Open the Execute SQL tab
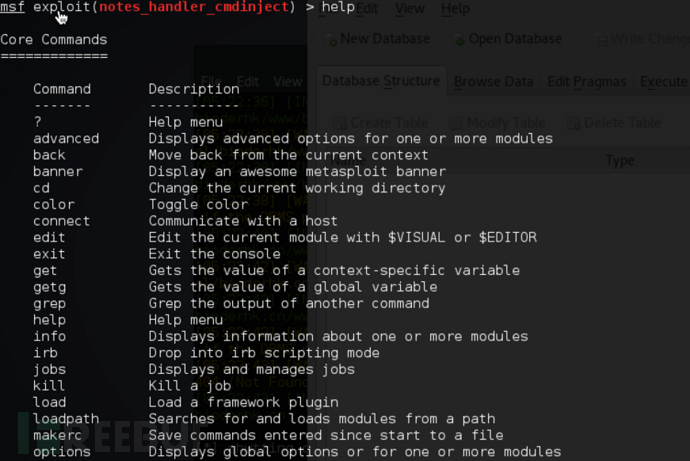This screenshot has height=461, width=690. [x=662, y=82]
